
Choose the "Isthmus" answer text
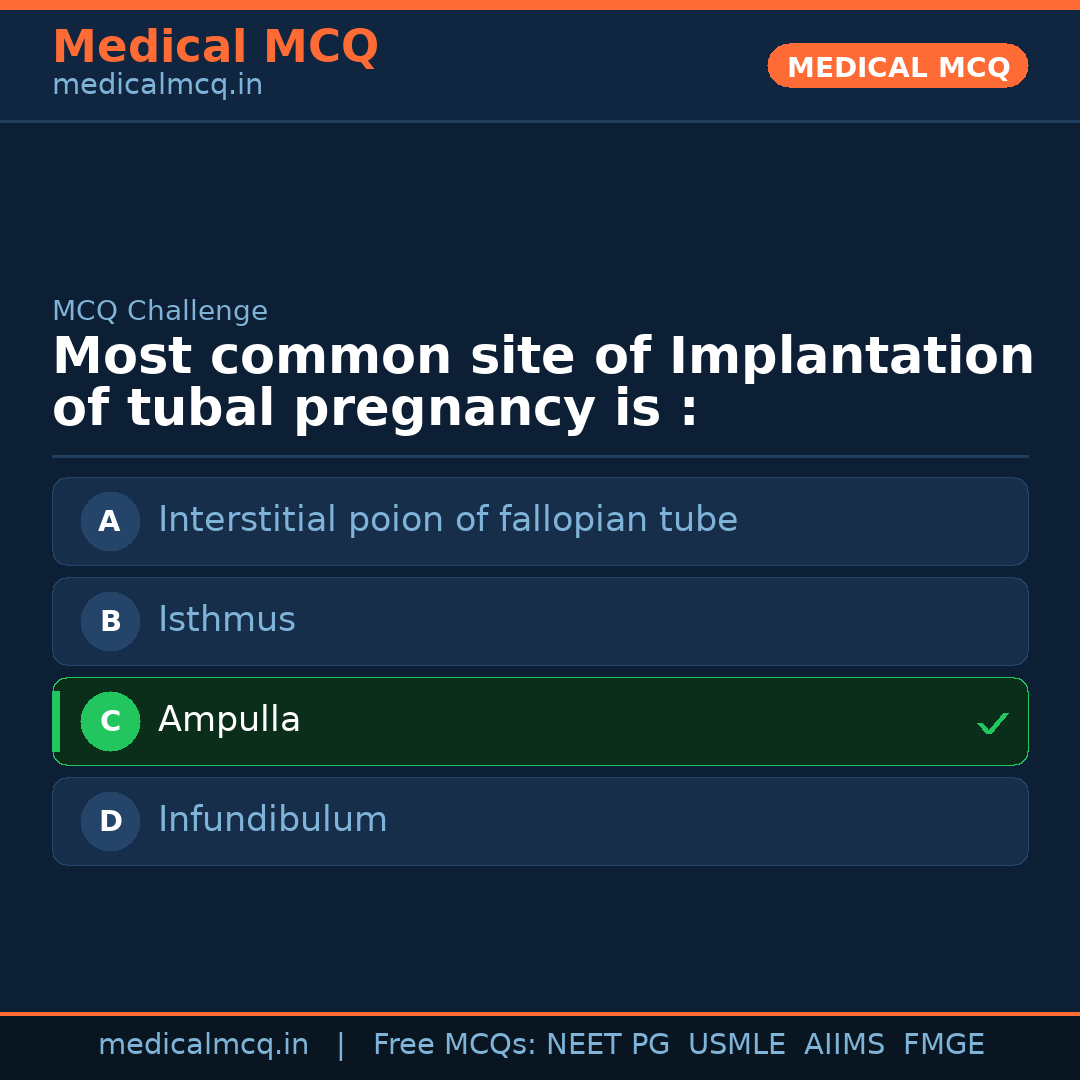point(227,620)
